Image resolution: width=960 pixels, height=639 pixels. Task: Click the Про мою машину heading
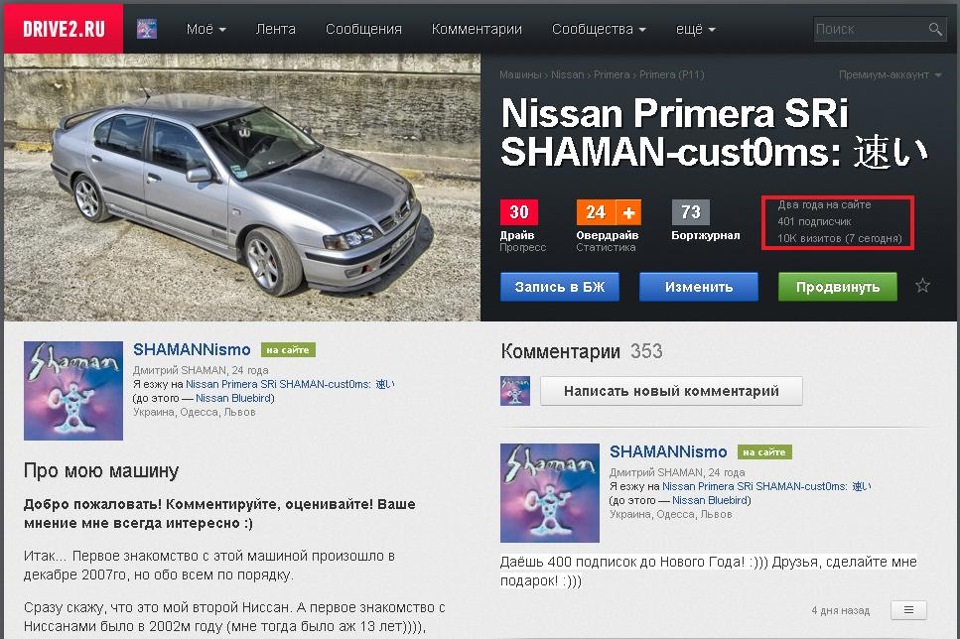coord(101,471)
